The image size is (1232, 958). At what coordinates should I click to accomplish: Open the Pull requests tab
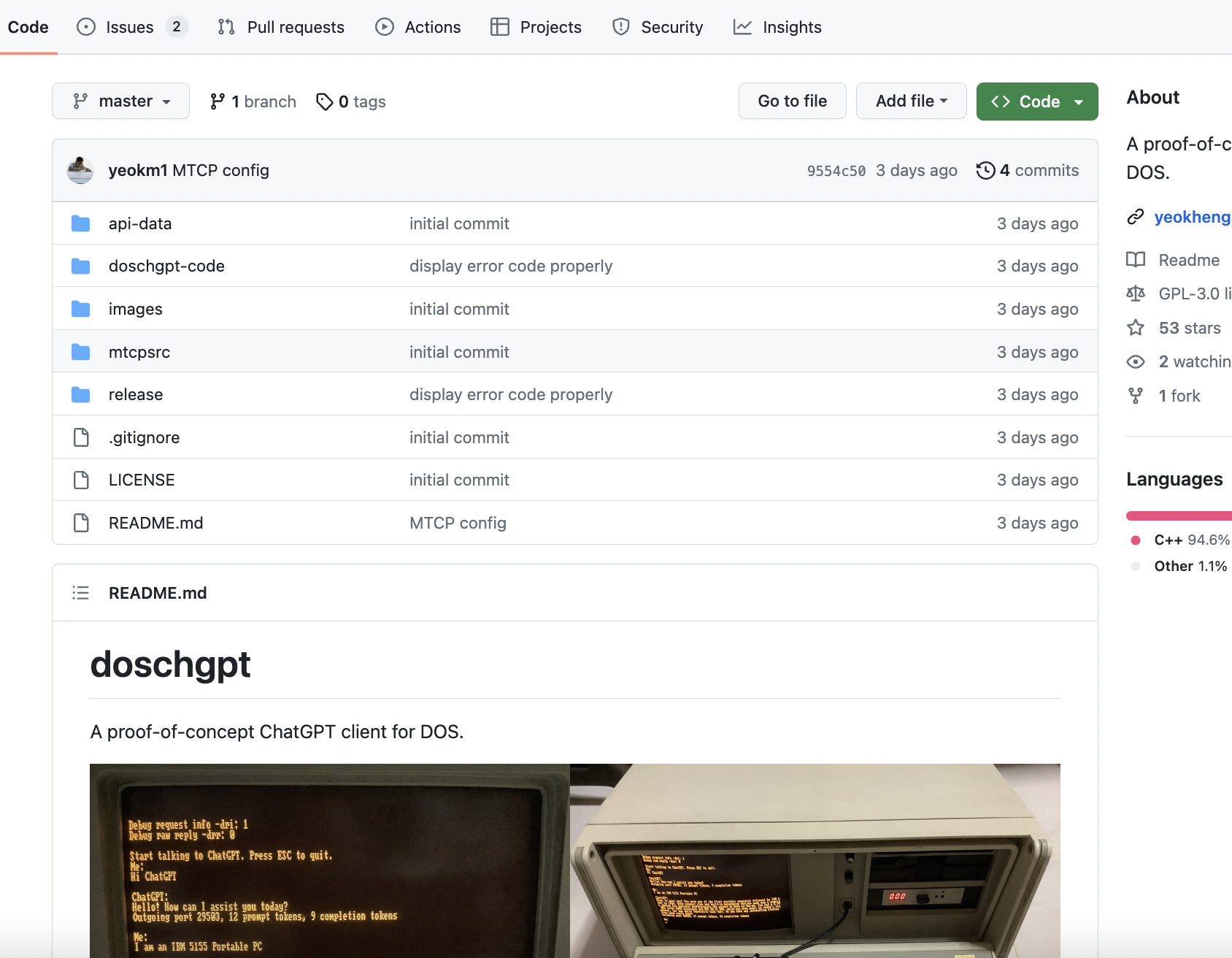tap(281, 27)
